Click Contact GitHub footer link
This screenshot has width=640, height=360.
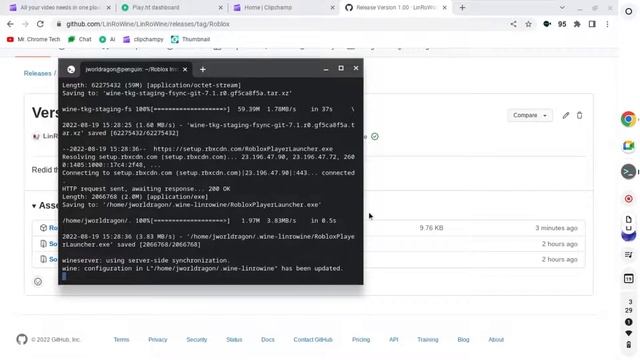313,340
